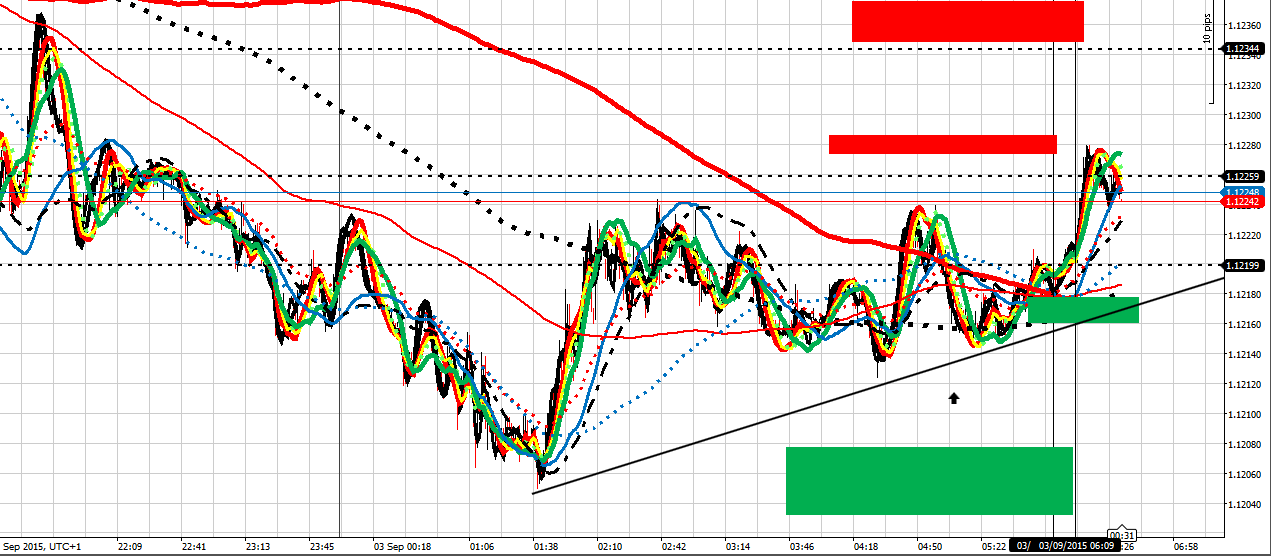Viewport: 1271px width, 556px height.
Task: Click the 1.12120 axis price value
Action: [1245, 385]
